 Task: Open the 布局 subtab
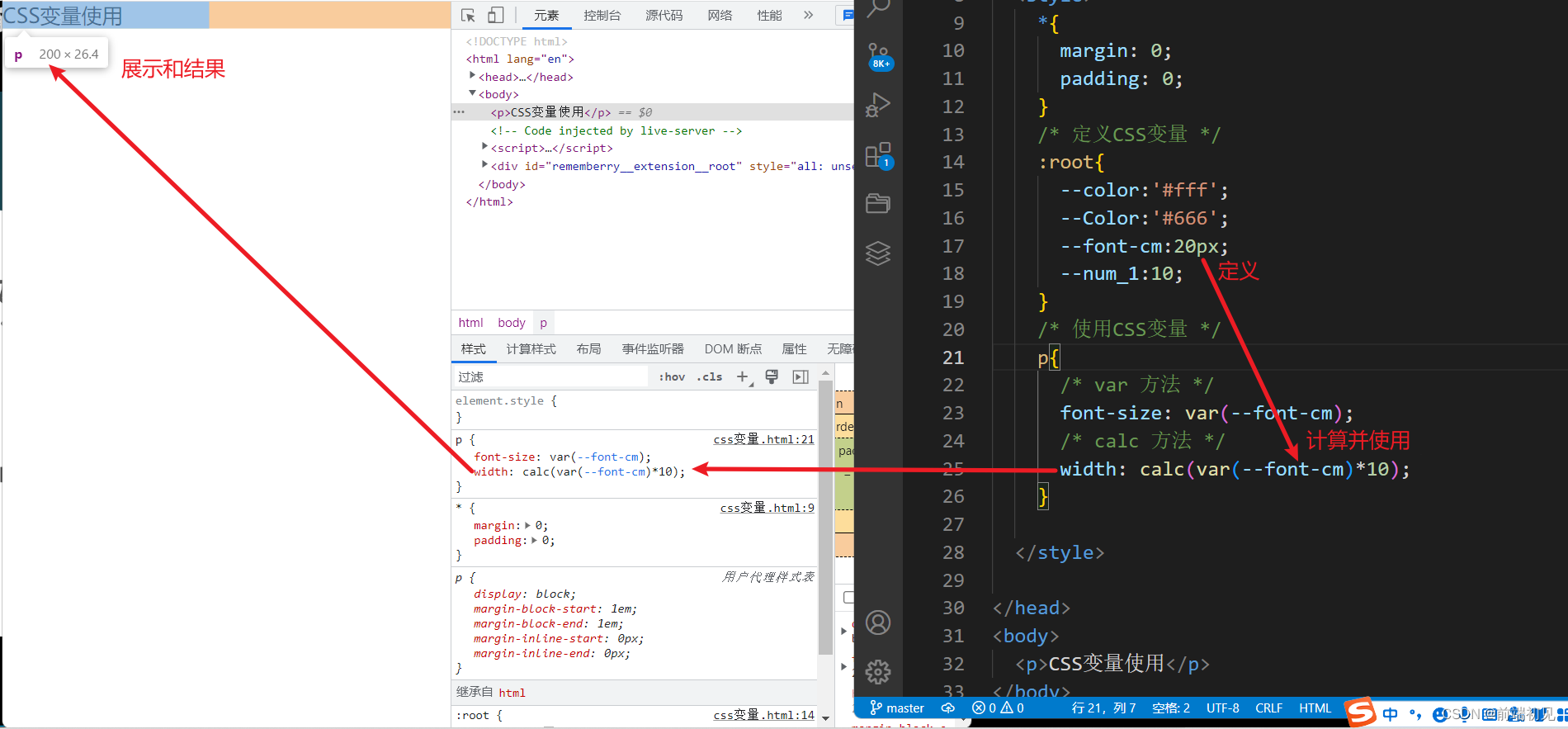589,349
